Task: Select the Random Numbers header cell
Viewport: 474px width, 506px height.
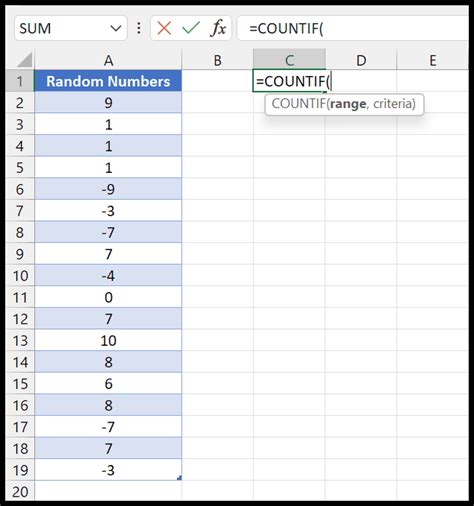Action: pos(108,81)
